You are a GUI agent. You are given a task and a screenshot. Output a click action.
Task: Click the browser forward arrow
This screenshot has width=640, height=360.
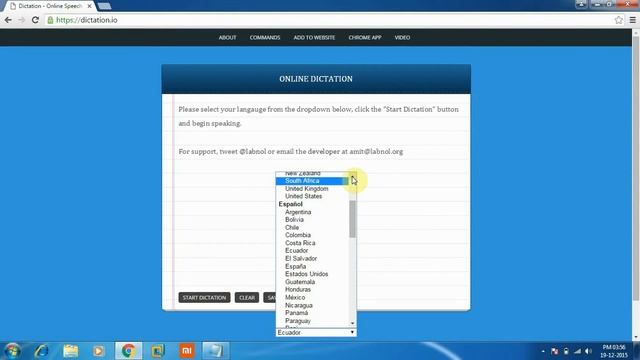tap(22, 20)
